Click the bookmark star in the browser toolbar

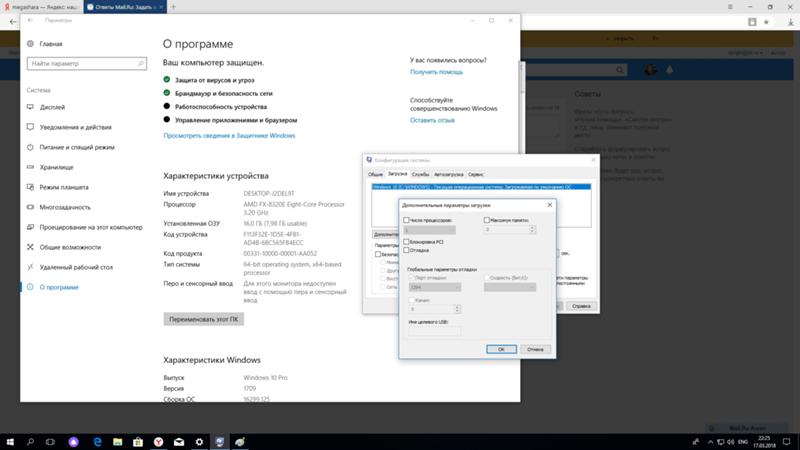pos(766,22)
